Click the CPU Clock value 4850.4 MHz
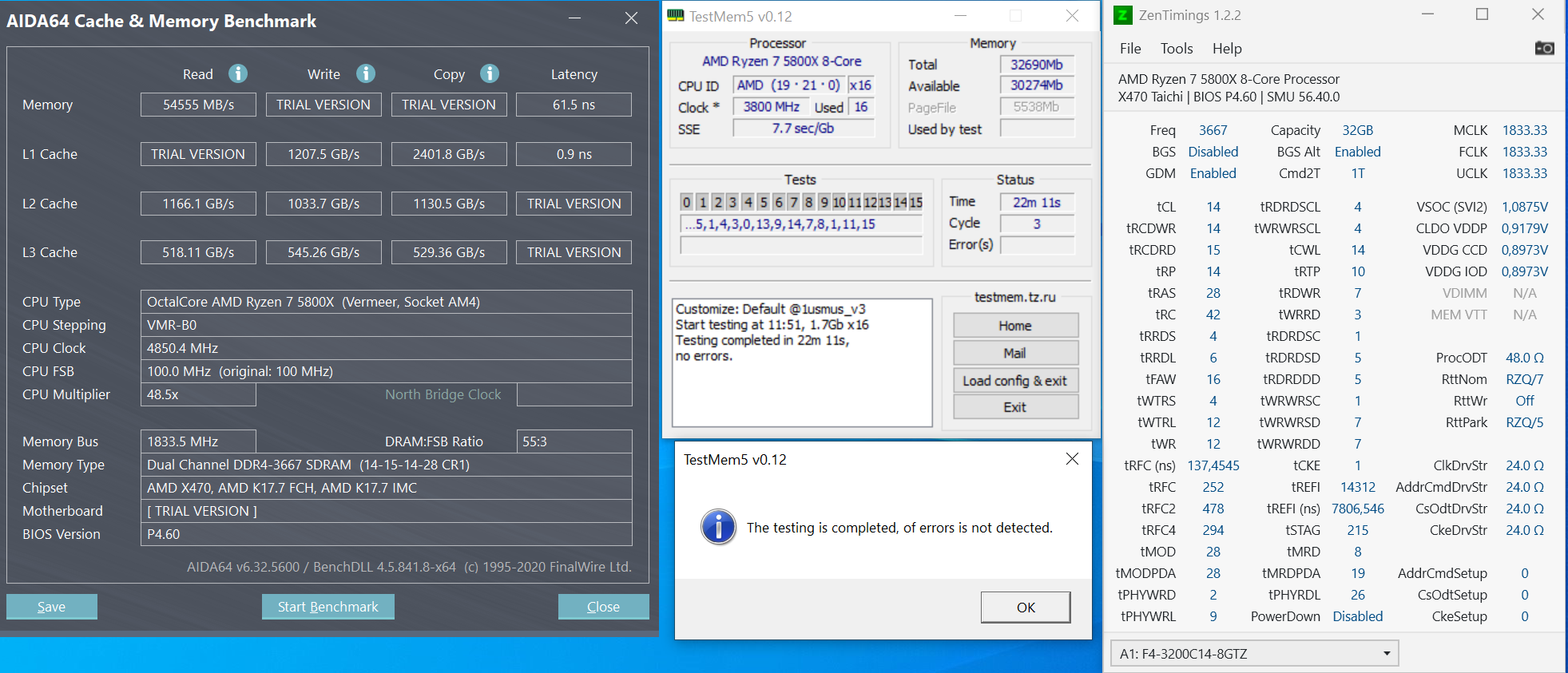1568x673 pixels. click(387, 348)
